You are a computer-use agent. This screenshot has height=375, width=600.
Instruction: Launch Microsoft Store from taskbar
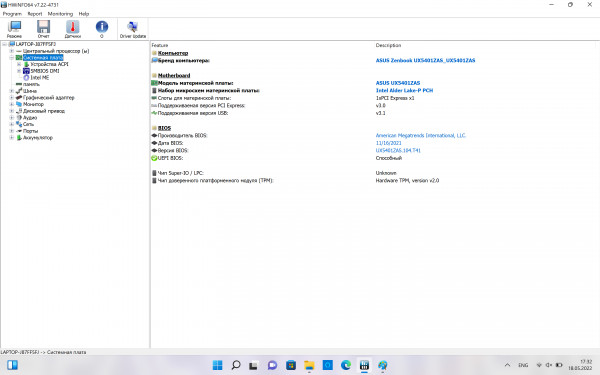tap(291, 365)
